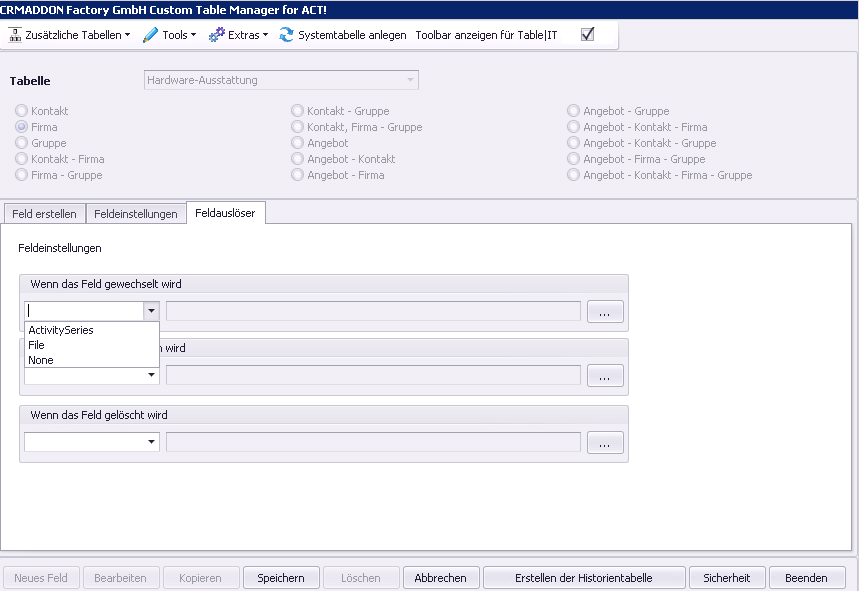Click Erstellen der Historientabelle button
859x591 pixels.
(x=584, y=578)
